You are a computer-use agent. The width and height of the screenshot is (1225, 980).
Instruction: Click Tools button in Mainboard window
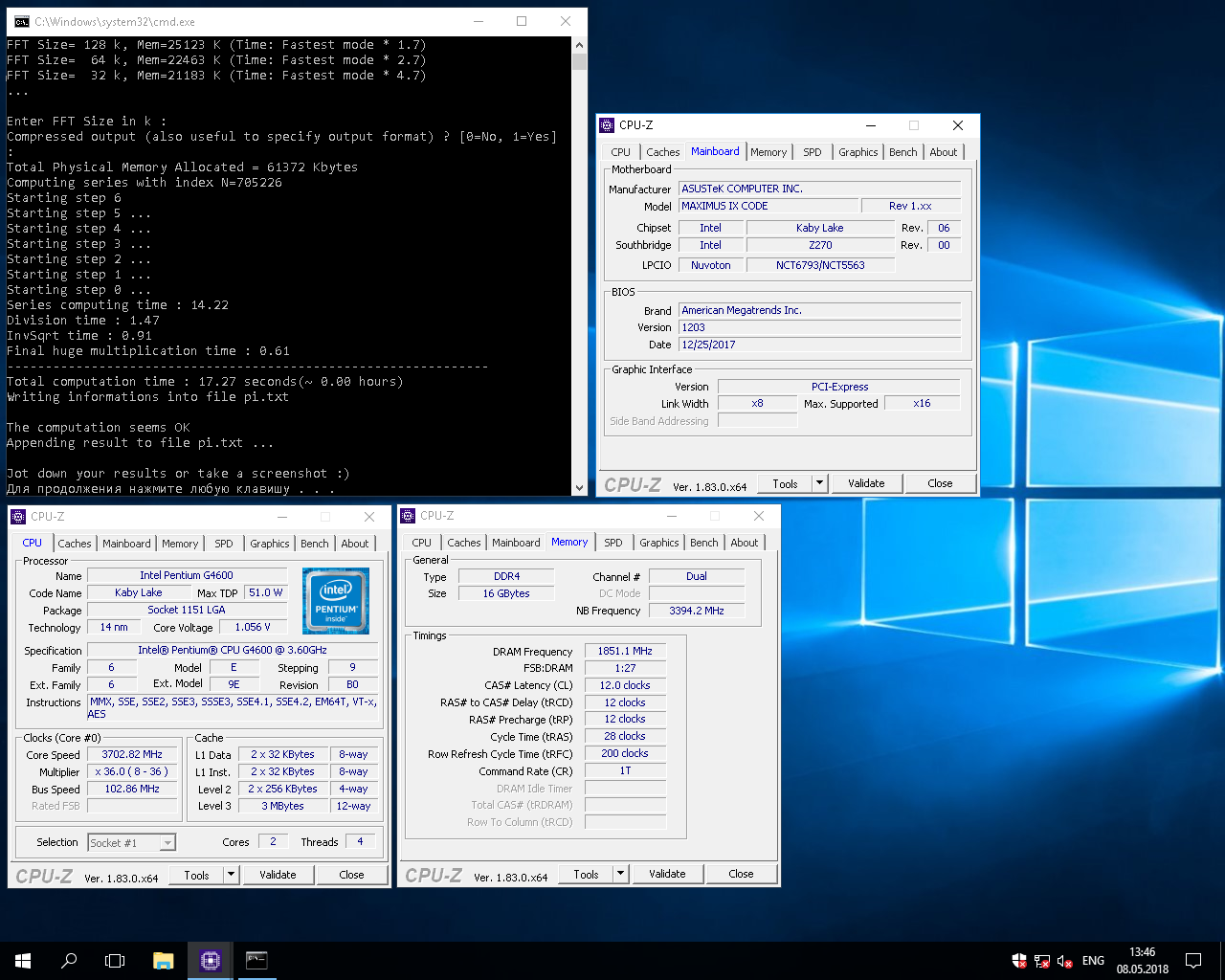coord(786,483)
